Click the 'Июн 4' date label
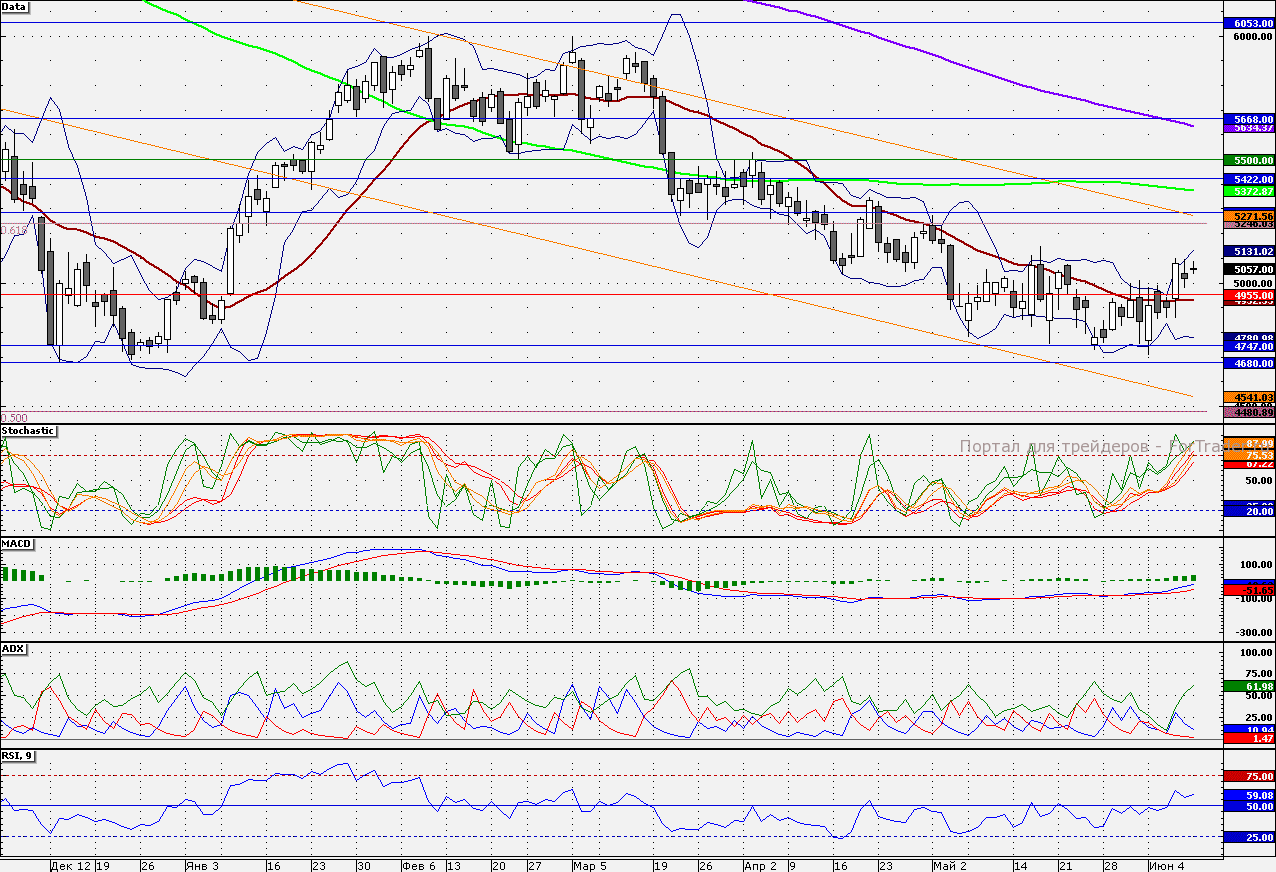 tap(1166, 864)
